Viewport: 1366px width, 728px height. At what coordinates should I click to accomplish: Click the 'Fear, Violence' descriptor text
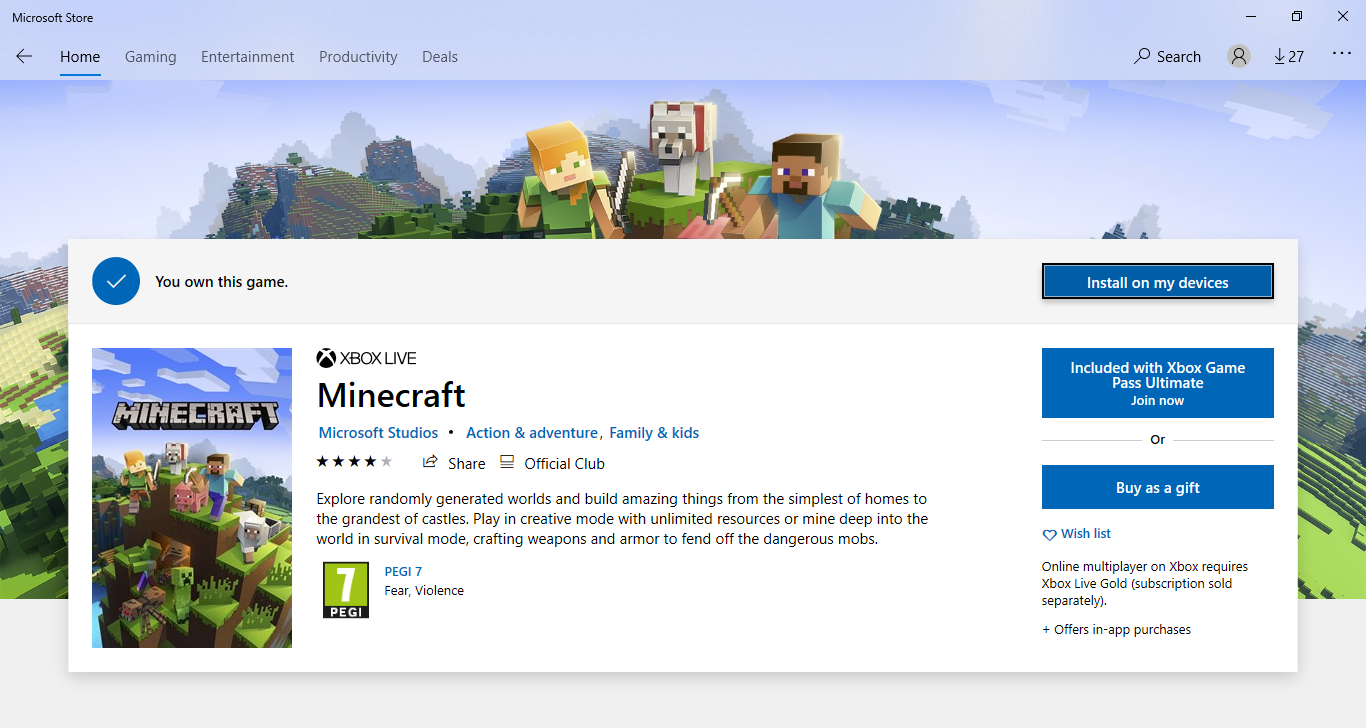click(424, 591)
